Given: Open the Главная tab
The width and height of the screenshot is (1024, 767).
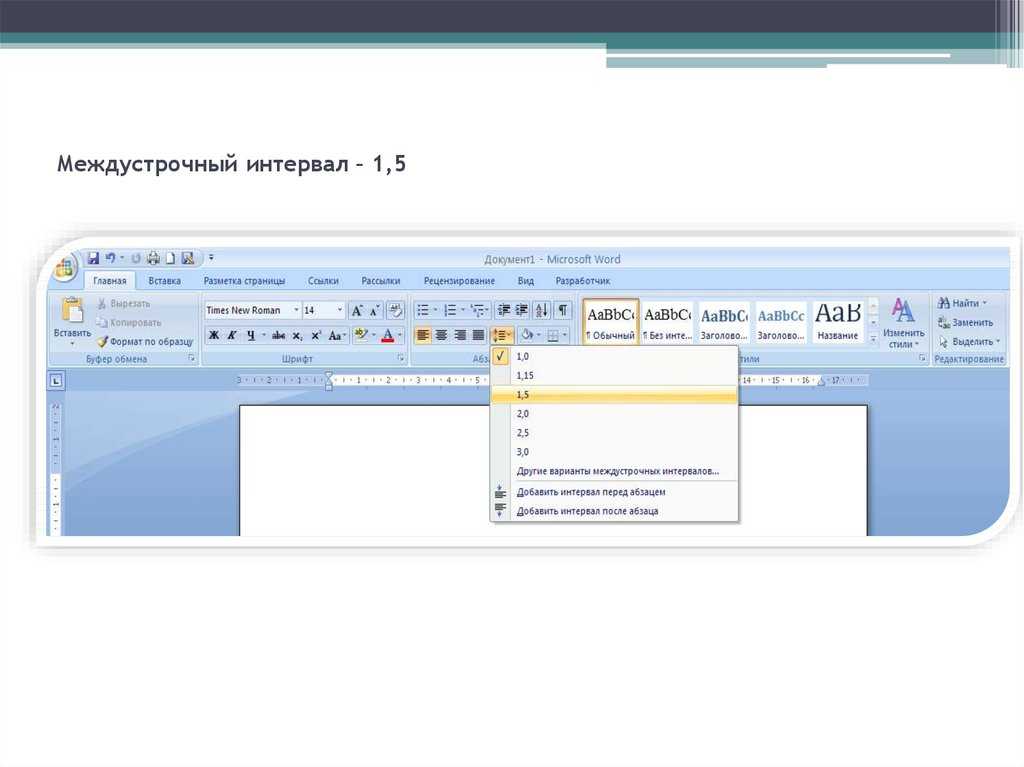Looking at the screenshot, I should tap(110, 281).
